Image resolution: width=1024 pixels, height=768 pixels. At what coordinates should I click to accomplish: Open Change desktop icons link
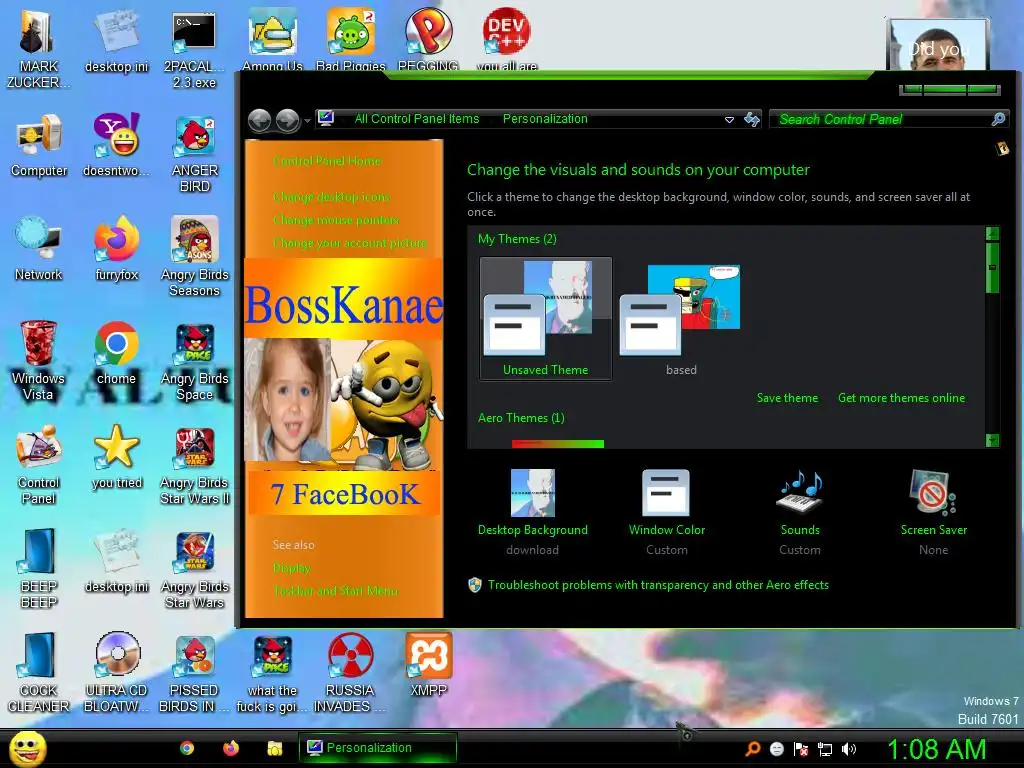click(x=331, y=197)
